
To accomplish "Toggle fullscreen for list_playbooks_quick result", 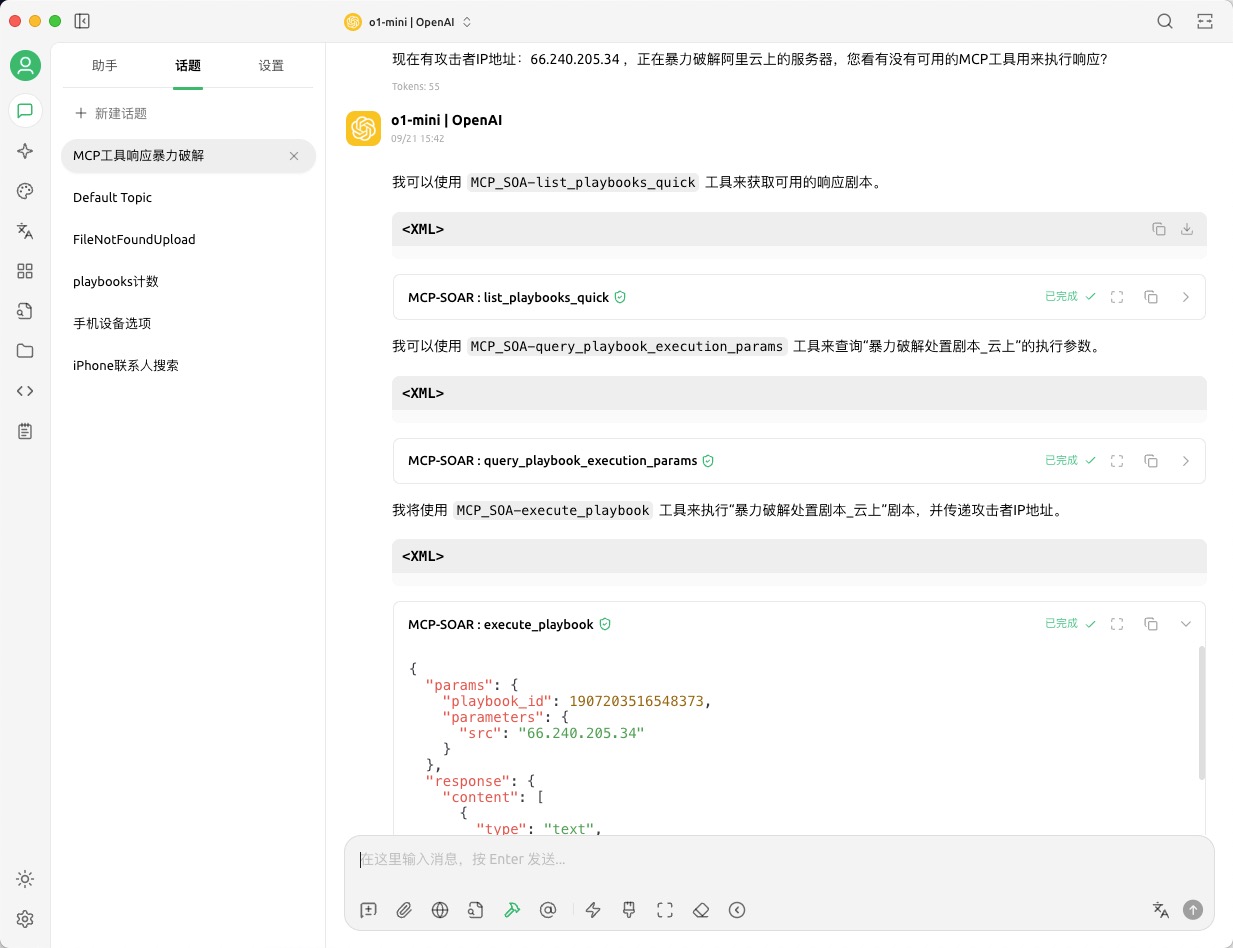I will 1118,297.
